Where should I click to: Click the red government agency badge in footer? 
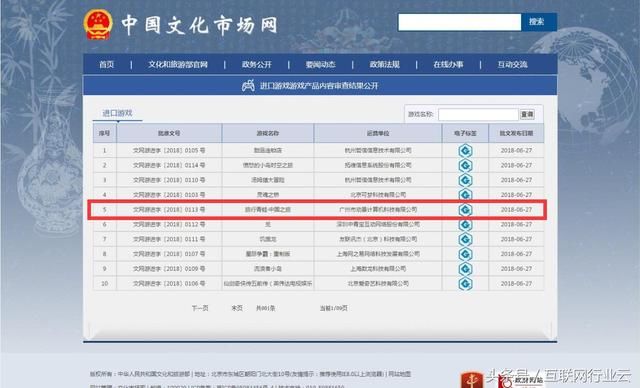(472, 380)
